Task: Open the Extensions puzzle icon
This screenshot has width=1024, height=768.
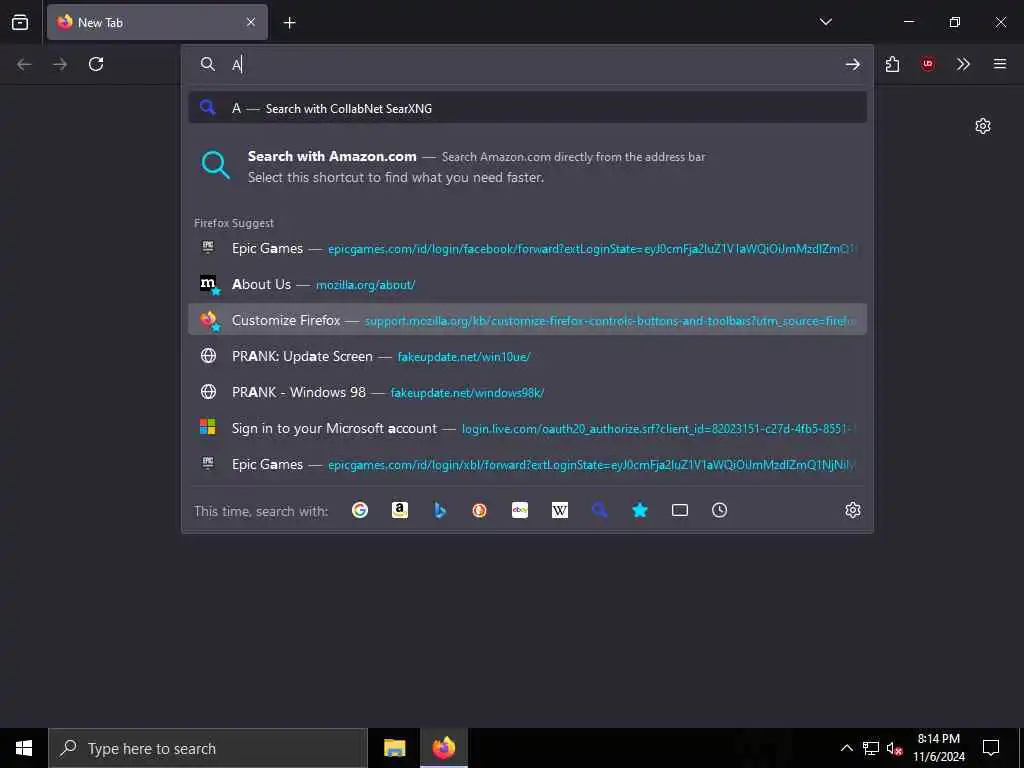Action: (892, 64)
